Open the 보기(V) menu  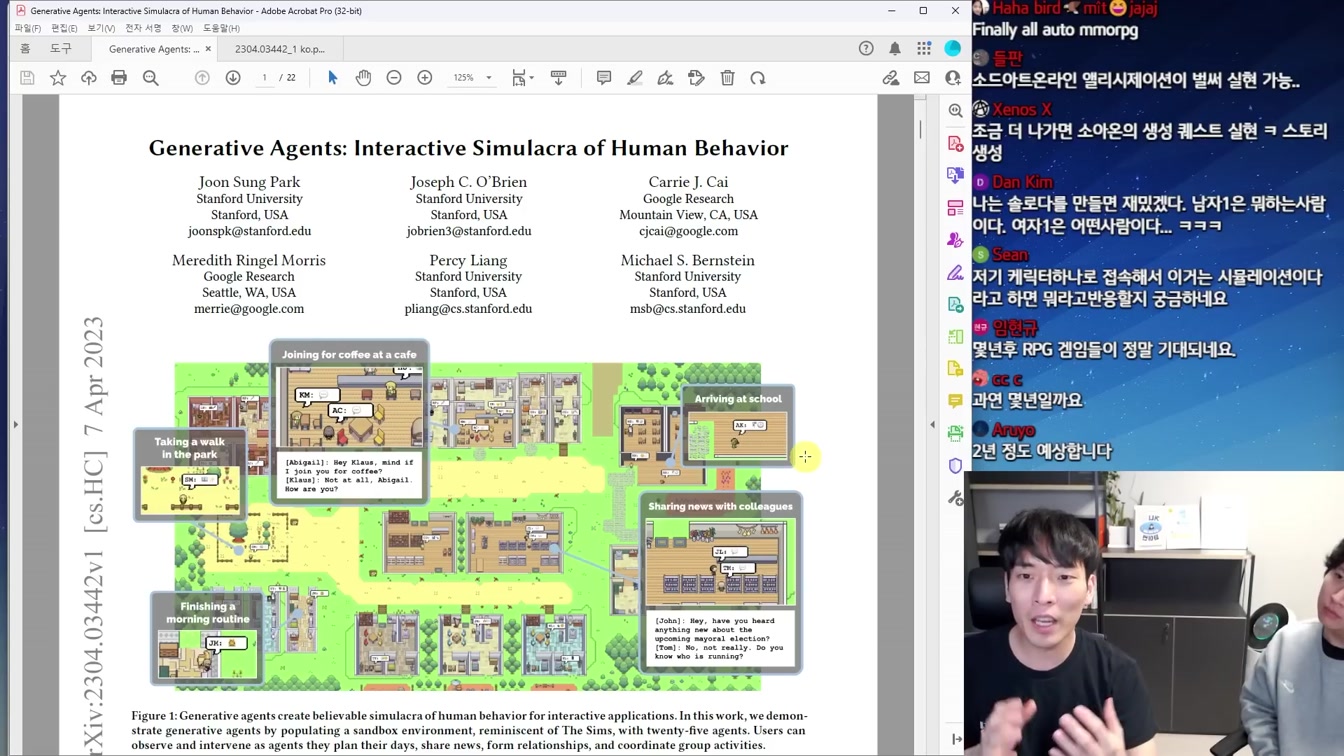101,28
